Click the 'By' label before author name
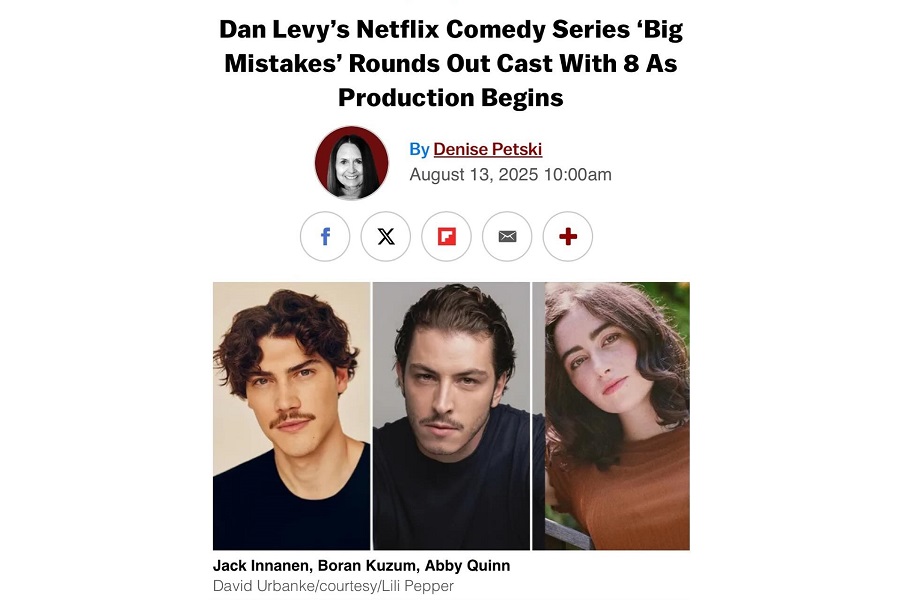Viewport: 901px width, 600px height. point(419,149)
